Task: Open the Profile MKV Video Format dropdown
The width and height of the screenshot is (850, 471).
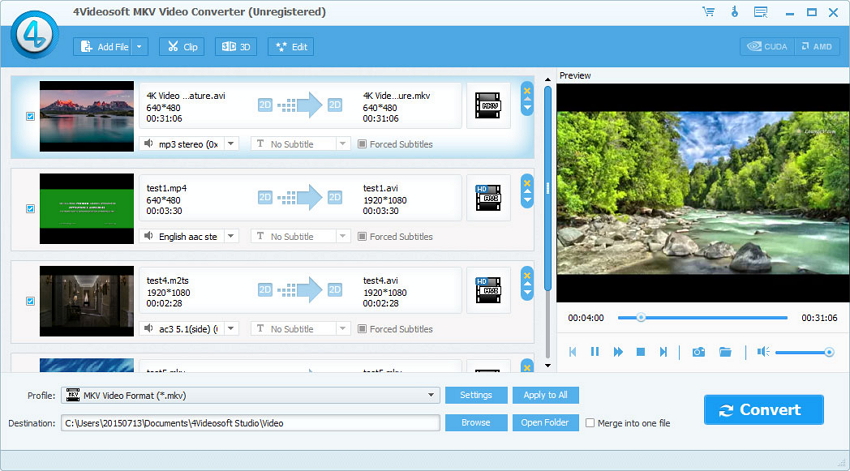Action: [x=432, y=395]
